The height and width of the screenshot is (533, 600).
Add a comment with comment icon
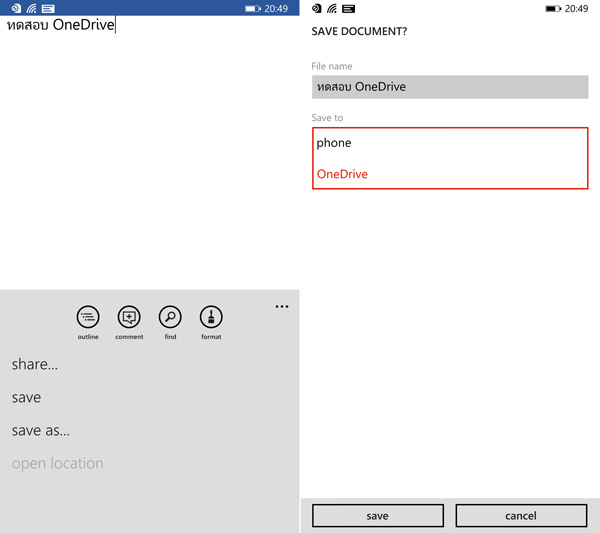pyautogui.click(x=129, y=317)
